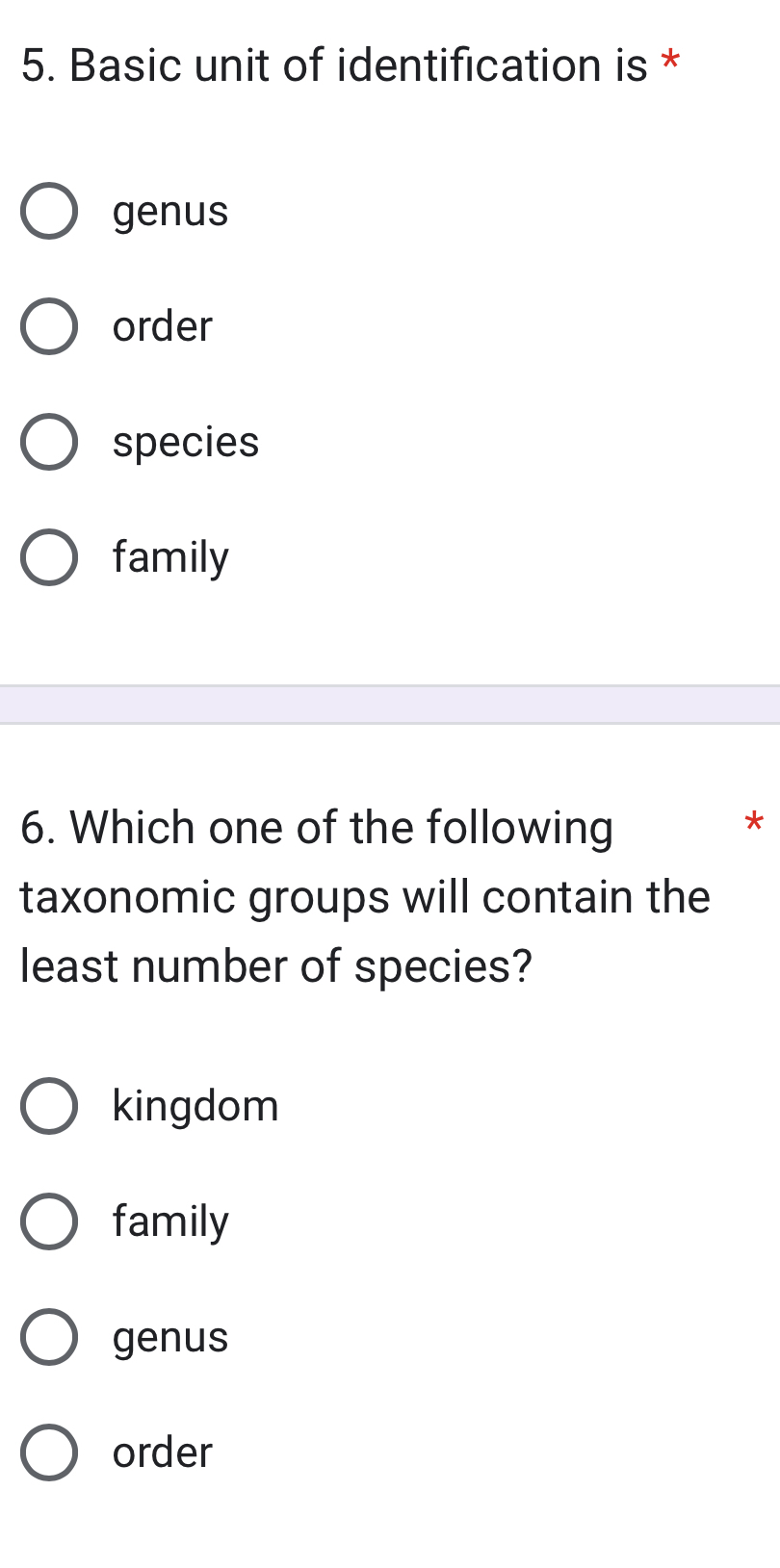The image size is (780, 1568).
Task: Pick 'genus' radio circle under question 6
Action: coord(49,1337)
